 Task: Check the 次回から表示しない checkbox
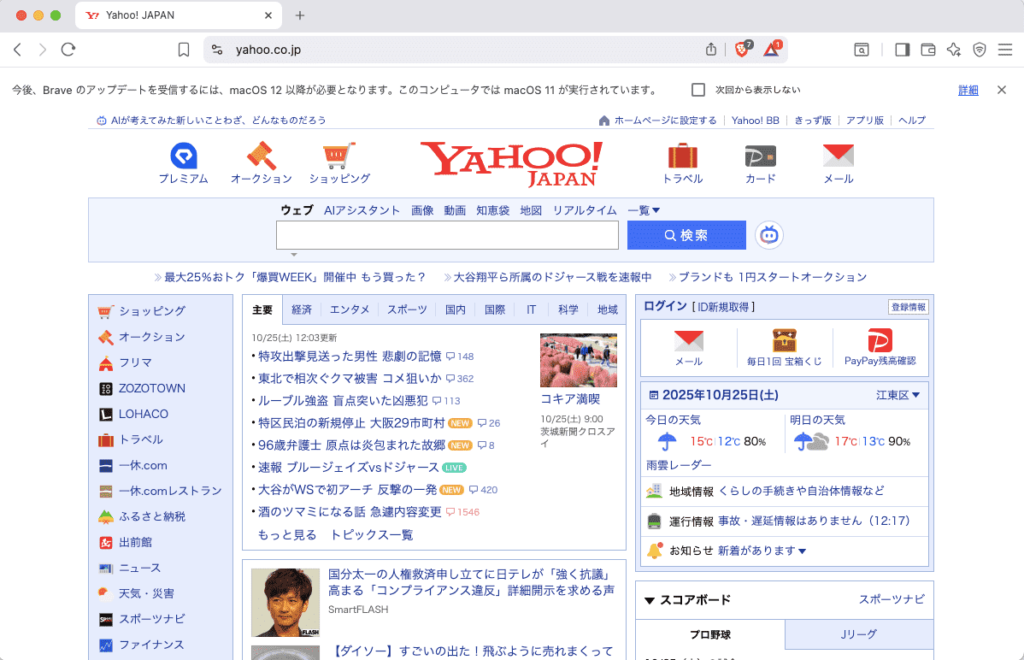(x=698, y=90)
